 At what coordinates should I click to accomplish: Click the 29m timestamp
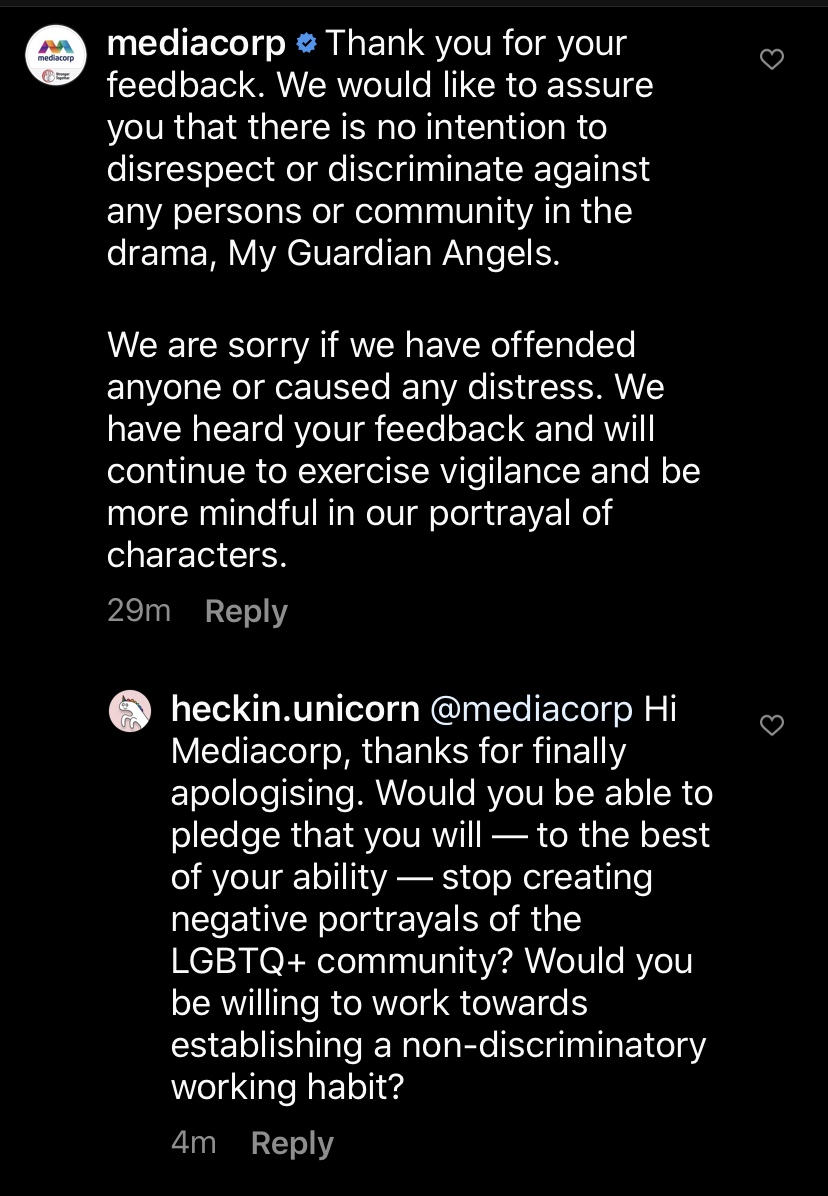coord(138,611)
